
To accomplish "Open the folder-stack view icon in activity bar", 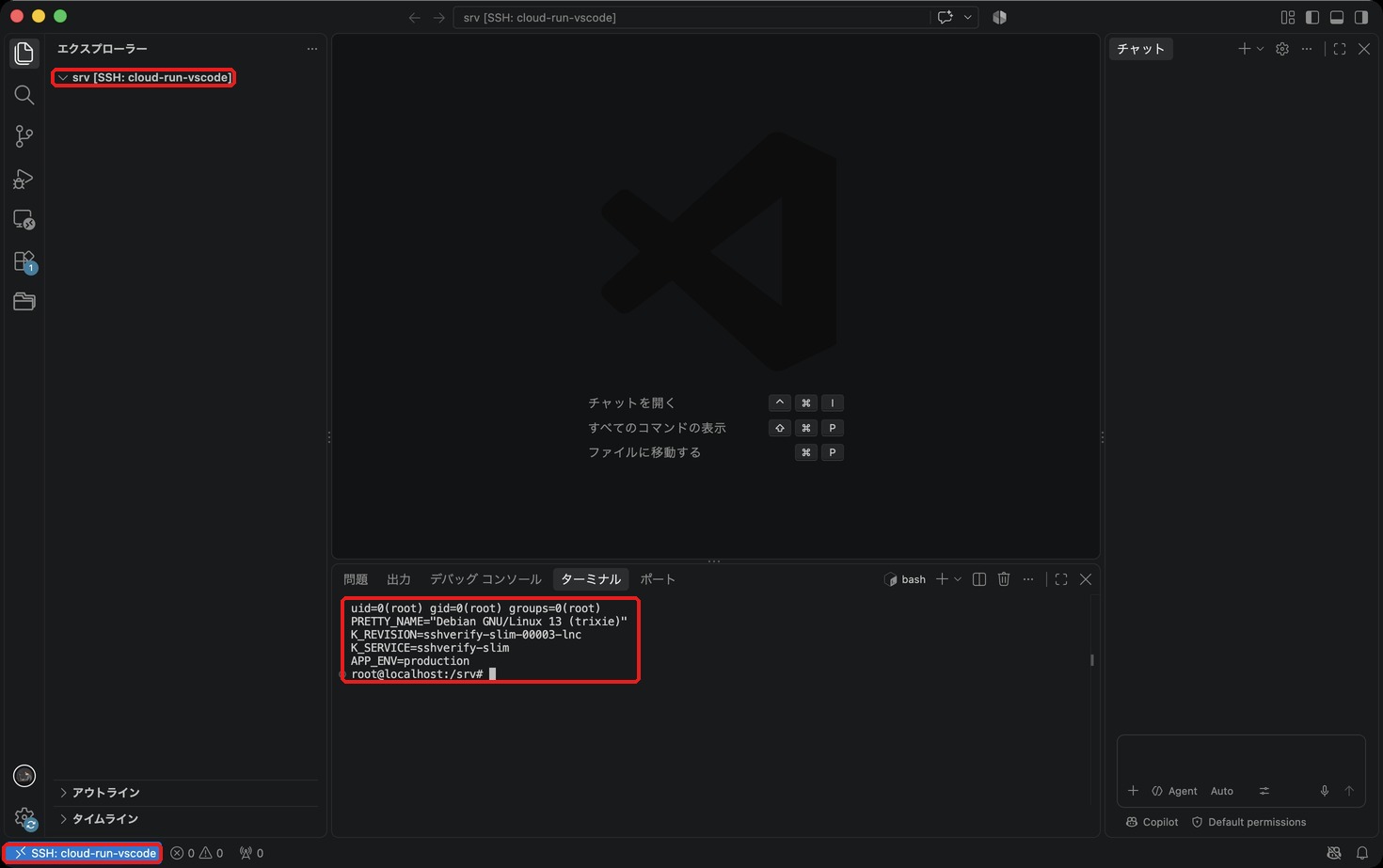I will coord(24,302).
